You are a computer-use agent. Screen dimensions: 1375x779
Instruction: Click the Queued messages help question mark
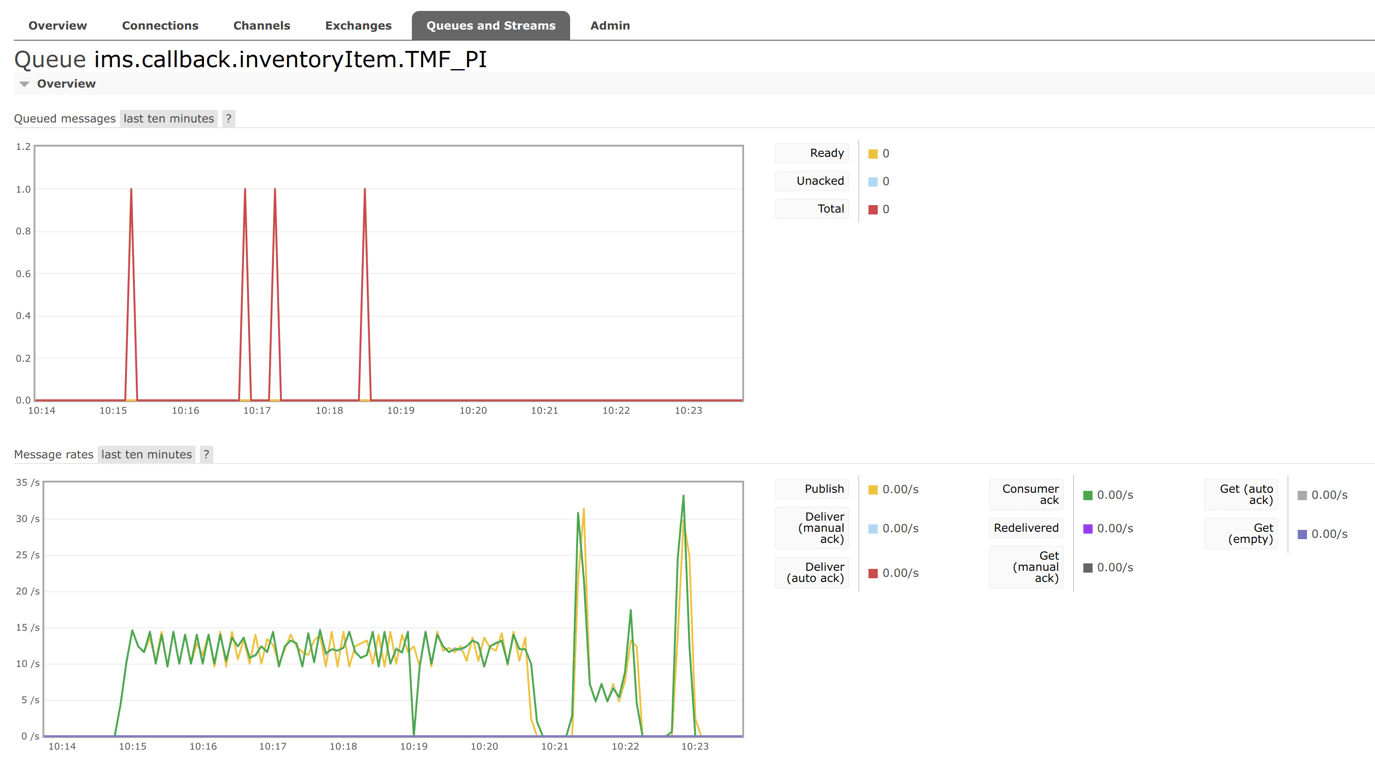pyautogui.click(x=228, y=118)
